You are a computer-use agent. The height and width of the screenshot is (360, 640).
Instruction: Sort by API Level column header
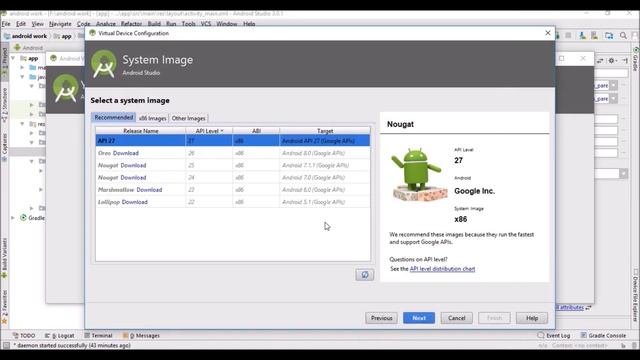(x=209, y=131)
